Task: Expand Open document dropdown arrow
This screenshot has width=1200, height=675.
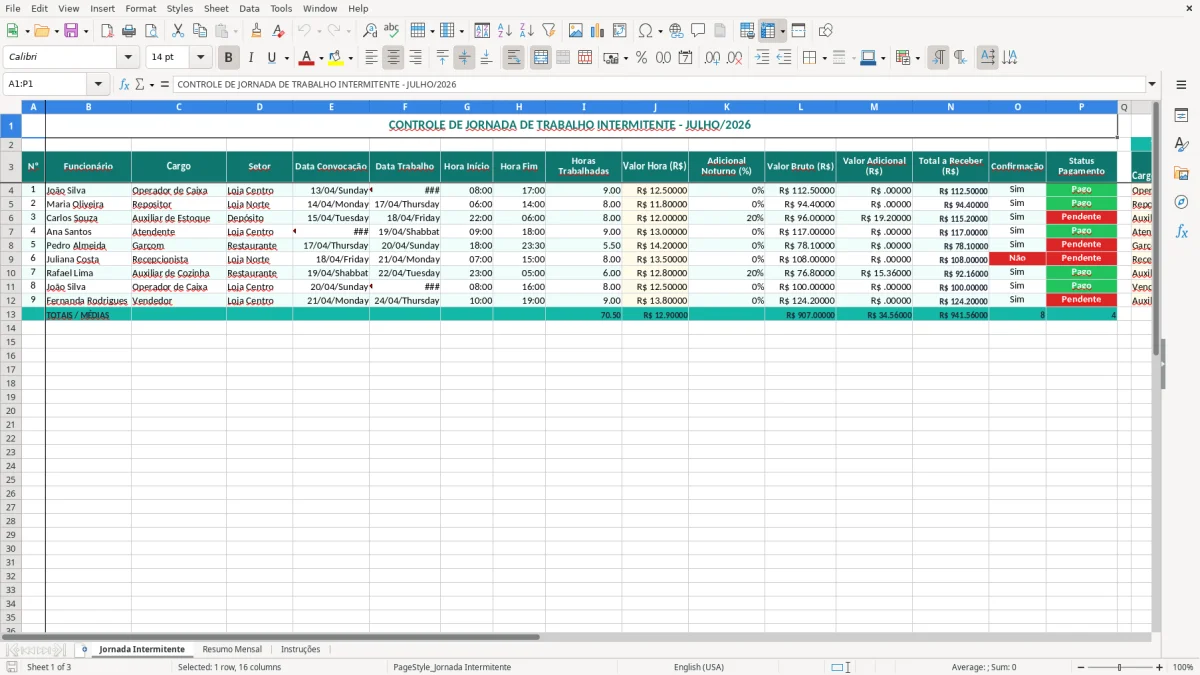Action: 54,31
